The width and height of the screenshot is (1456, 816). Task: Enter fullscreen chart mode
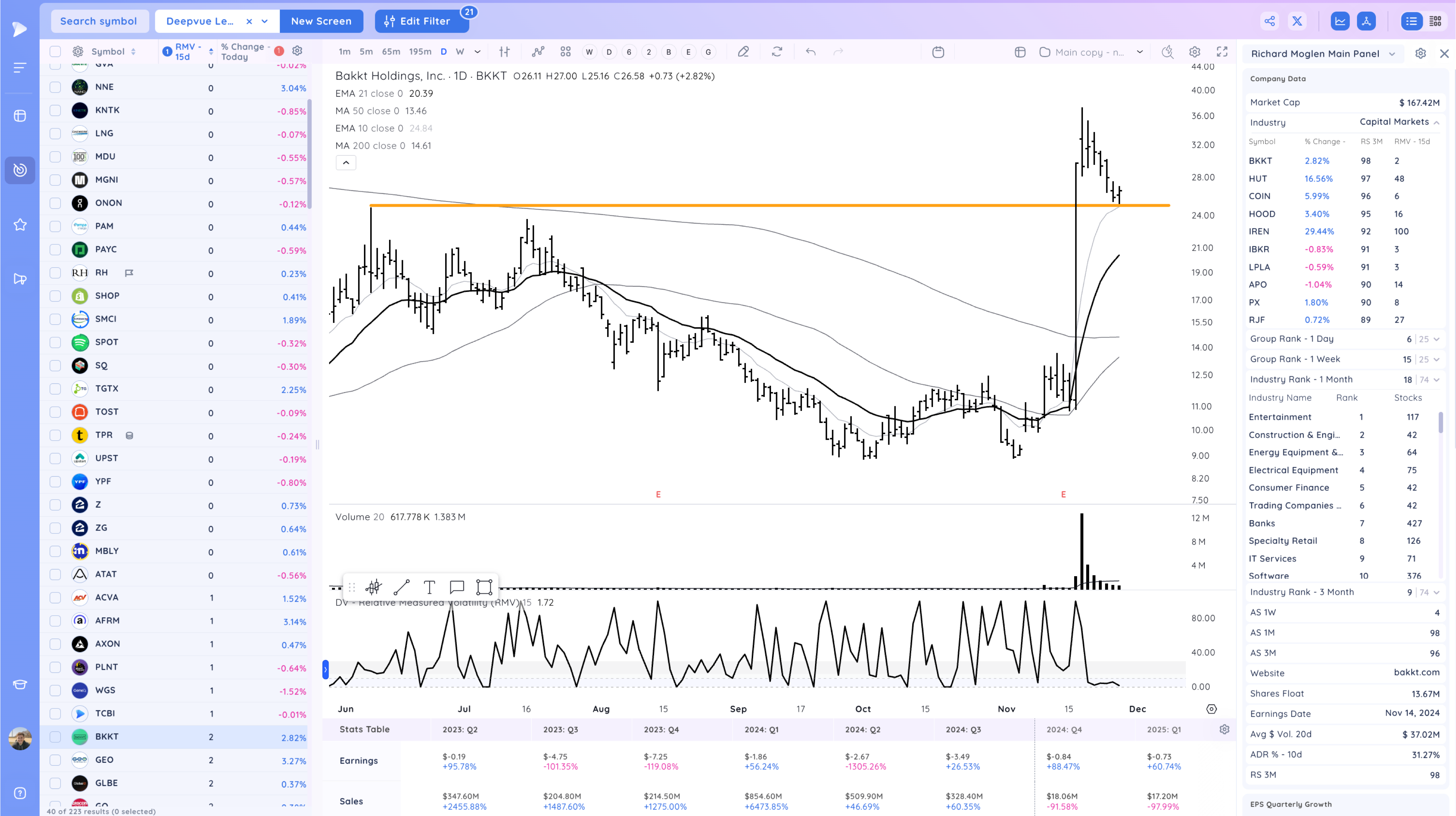click(x=1222, y=52)
